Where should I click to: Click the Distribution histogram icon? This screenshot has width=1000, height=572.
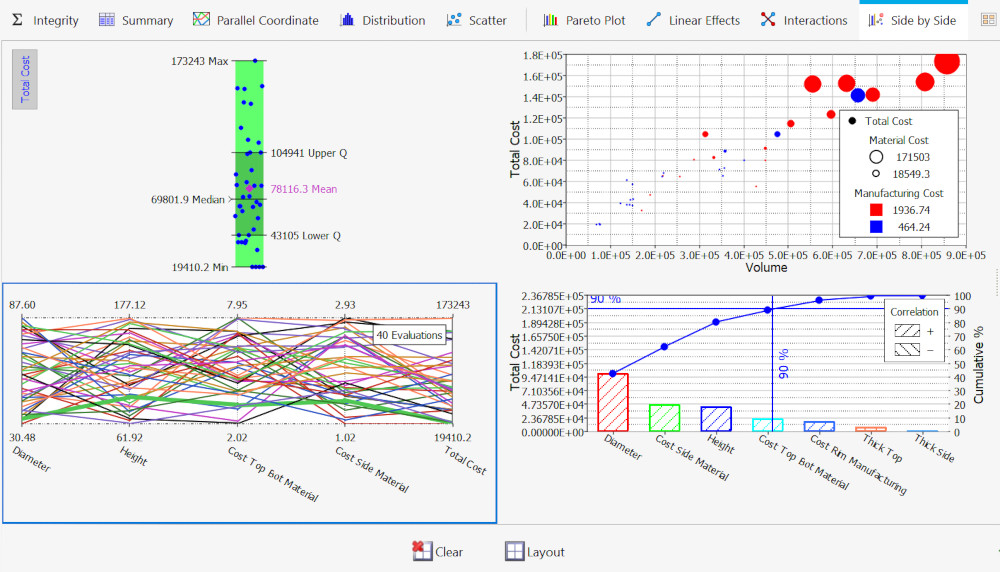348,20
